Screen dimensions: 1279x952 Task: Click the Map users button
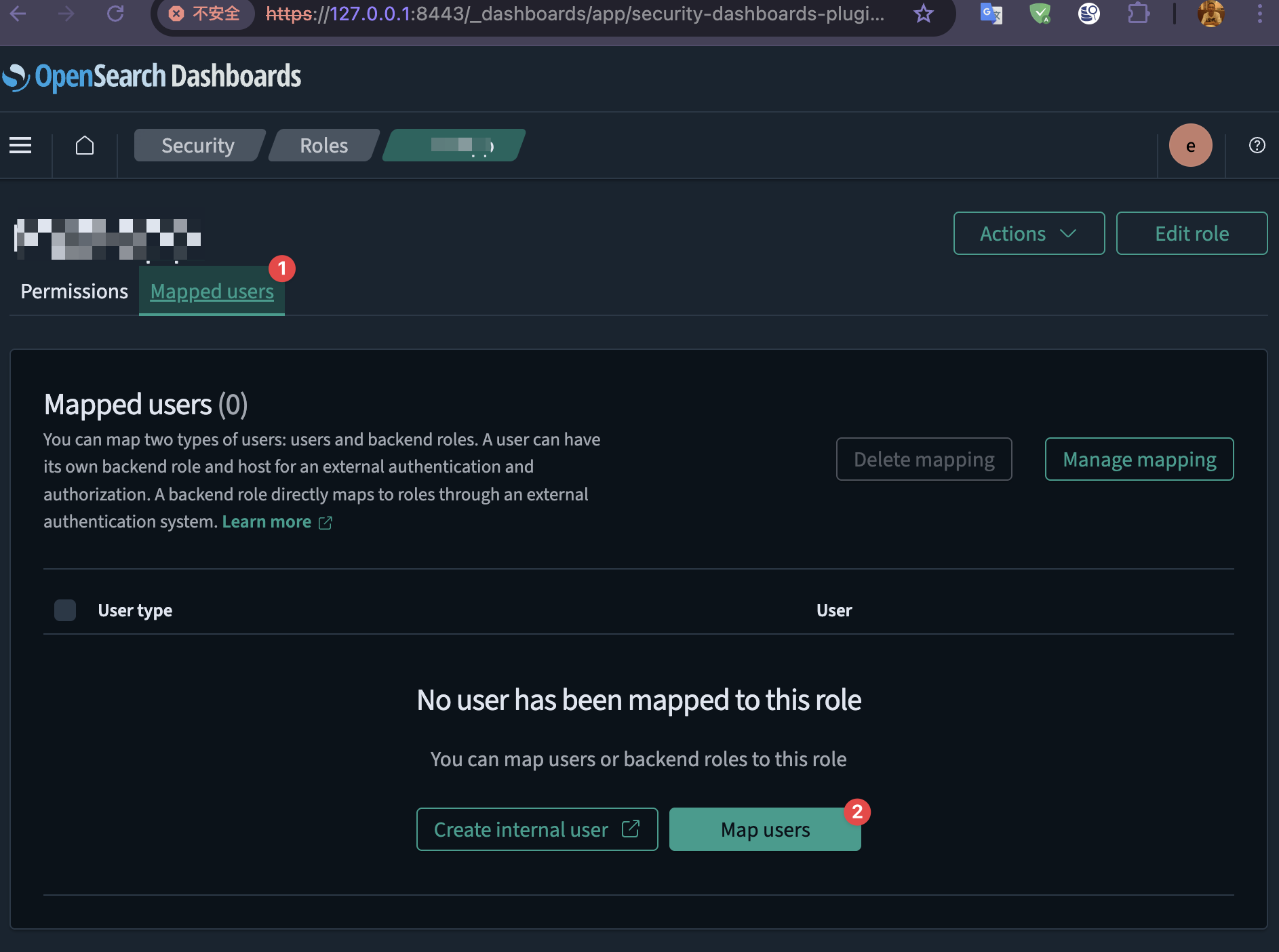click(765, 829)
